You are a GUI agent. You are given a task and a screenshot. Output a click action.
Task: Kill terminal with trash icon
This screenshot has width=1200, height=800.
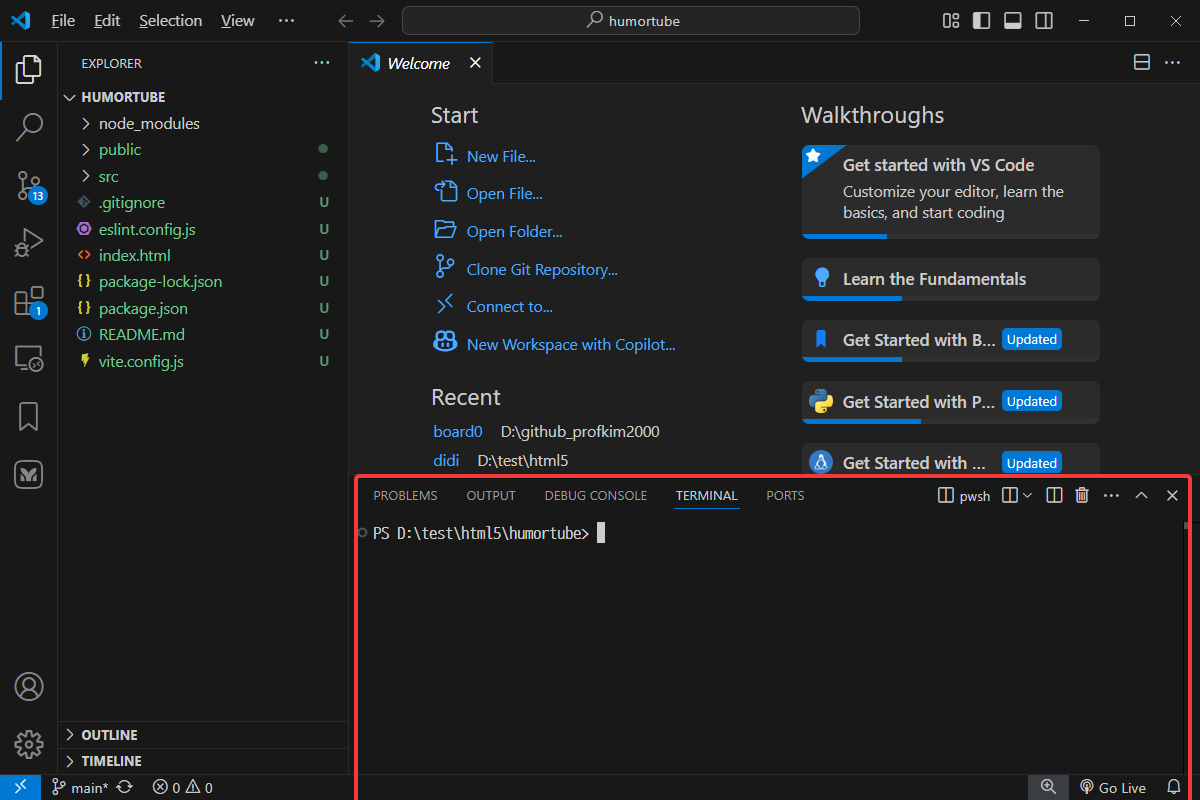(x=1082, y=495)
